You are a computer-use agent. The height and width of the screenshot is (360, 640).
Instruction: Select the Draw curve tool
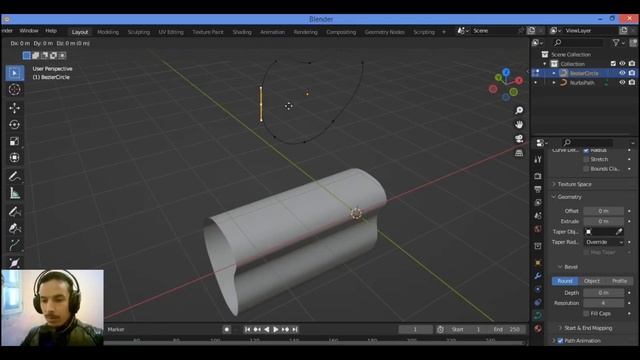tap(15, 211)
